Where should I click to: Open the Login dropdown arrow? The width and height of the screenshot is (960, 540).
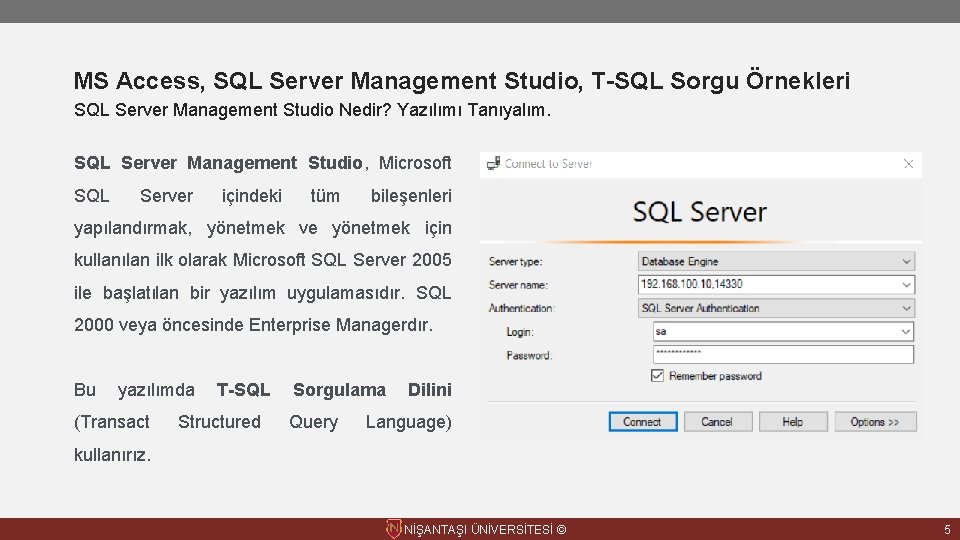point(905,332)
